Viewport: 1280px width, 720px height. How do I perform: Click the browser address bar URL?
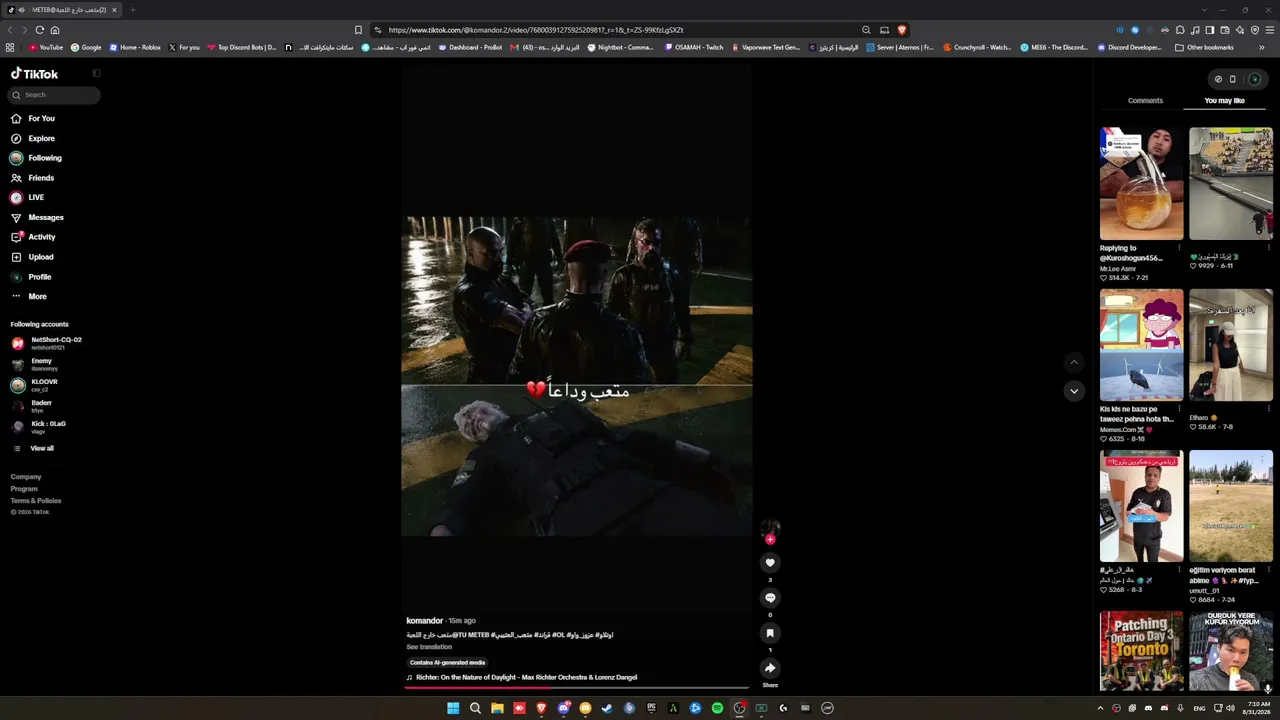click(x=536, y=30)
